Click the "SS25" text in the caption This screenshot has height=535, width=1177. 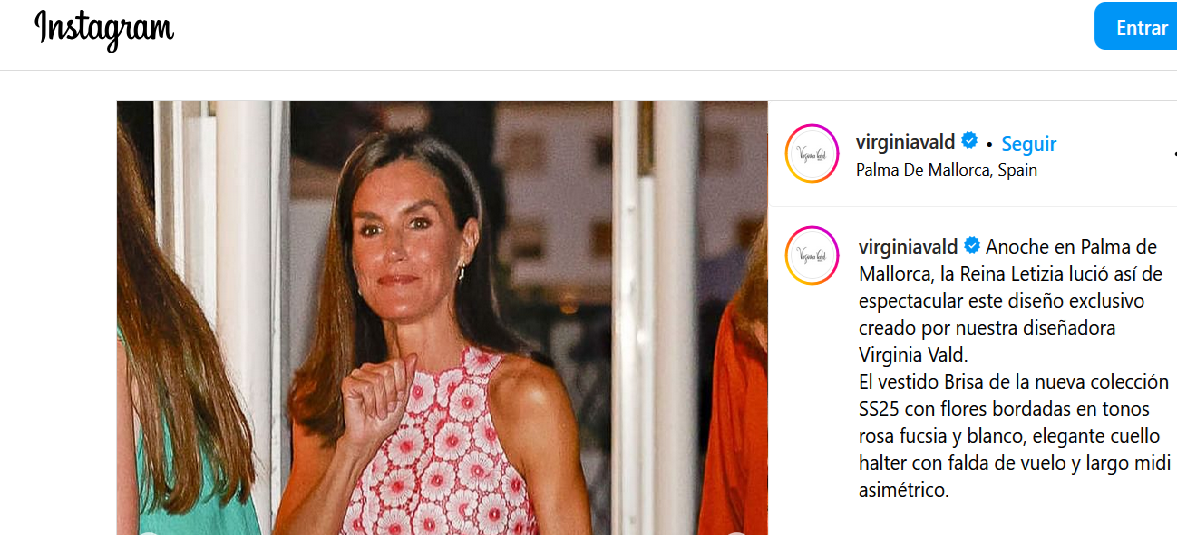879,408
